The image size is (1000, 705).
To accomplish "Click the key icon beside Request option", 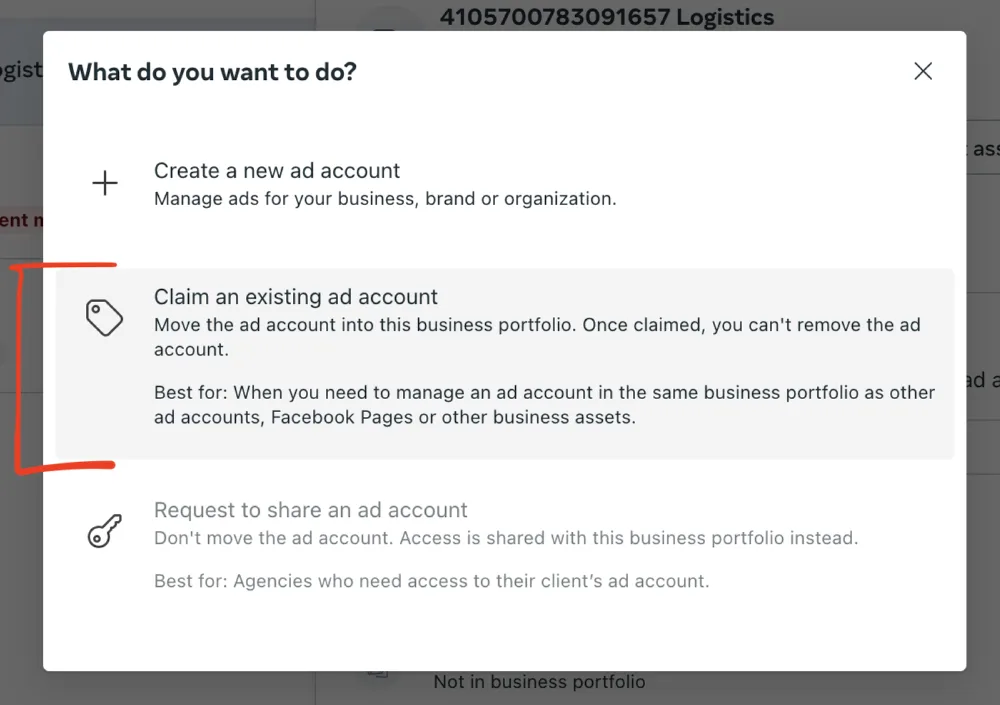I will click(x=104, y=531).
